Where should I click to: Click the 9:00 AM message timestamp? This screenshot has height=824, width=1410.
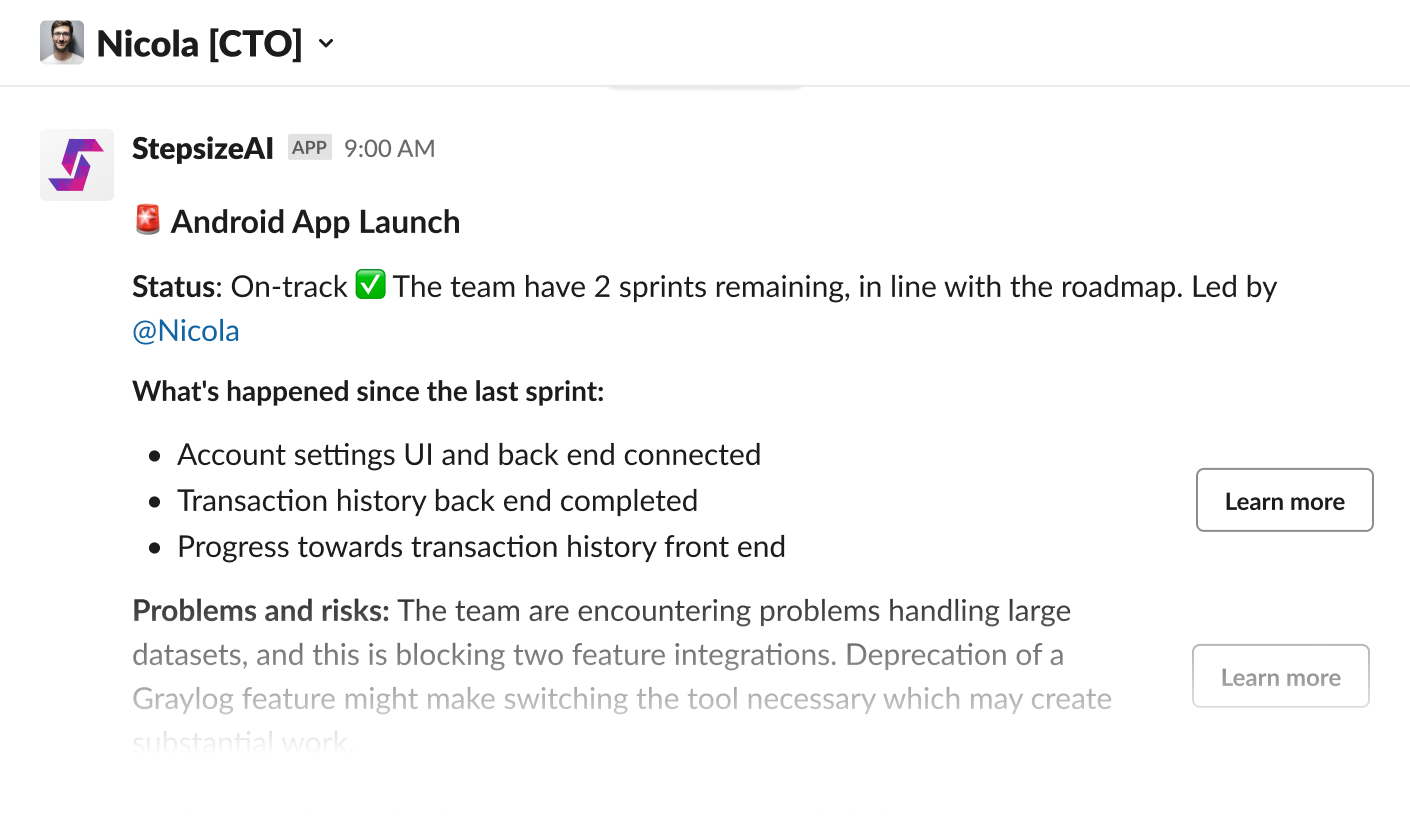pos(389,149)
